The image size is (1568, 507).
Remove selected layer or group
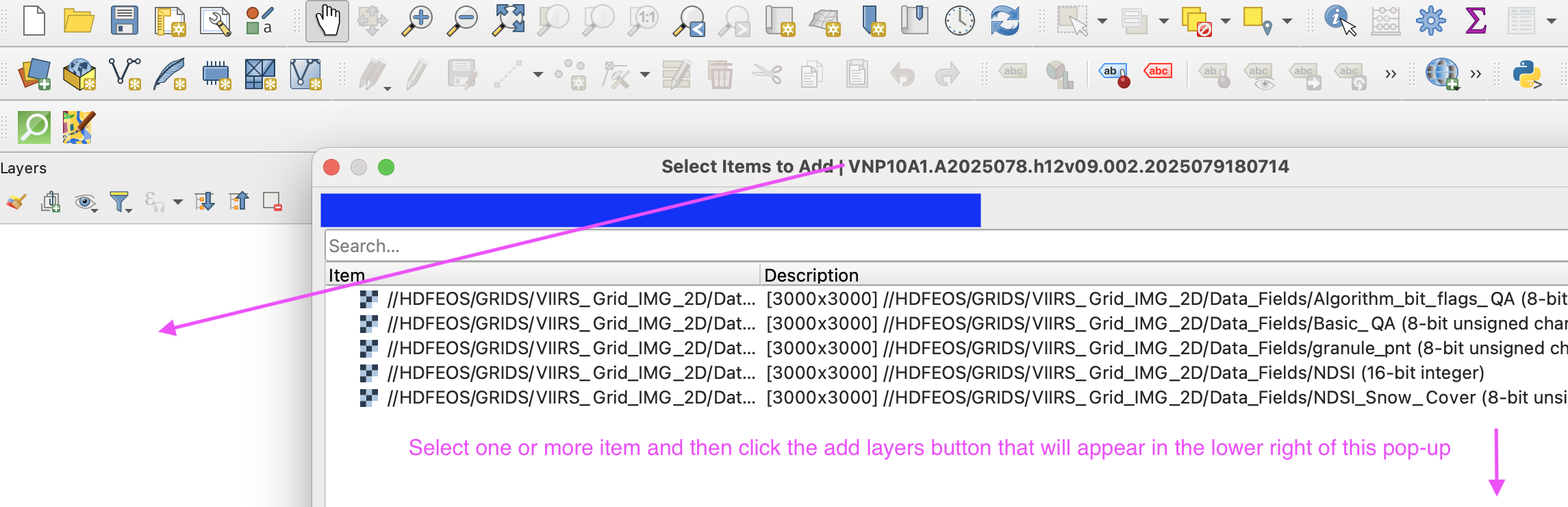tap(273, 201)
